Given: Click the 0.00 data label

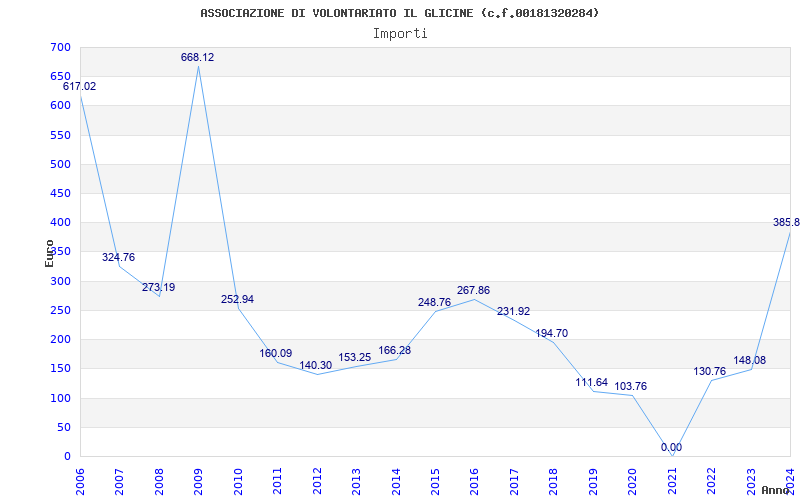Looking at the screenshot, I should click(671, 447).
